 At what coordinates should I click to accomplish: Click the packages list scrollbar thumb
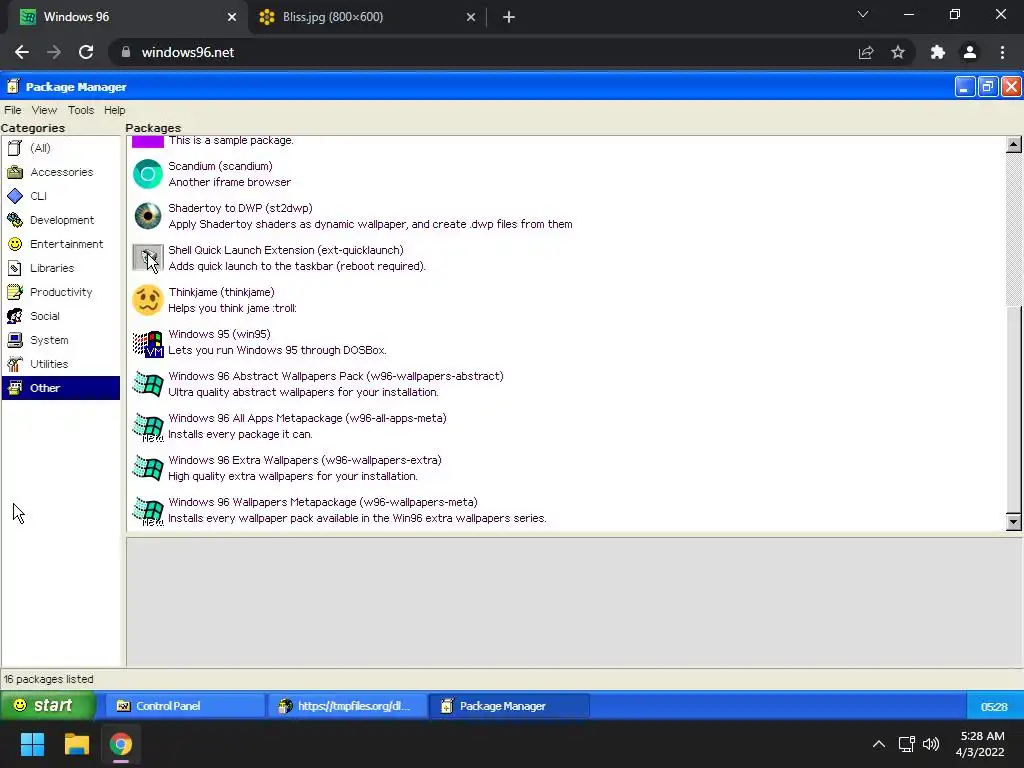1014,409
